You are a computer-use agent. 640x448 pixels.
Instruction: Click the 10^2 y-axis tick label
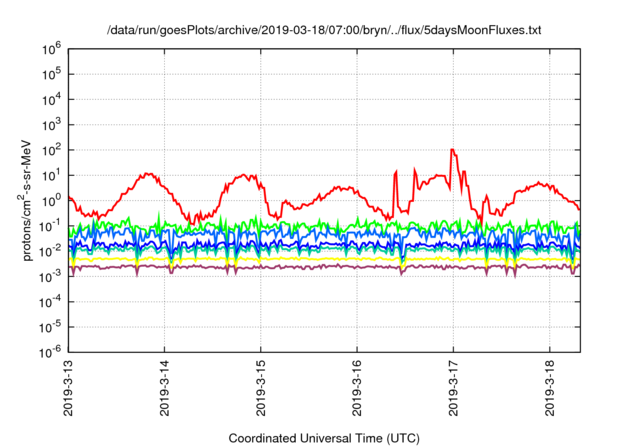[51, 150]
